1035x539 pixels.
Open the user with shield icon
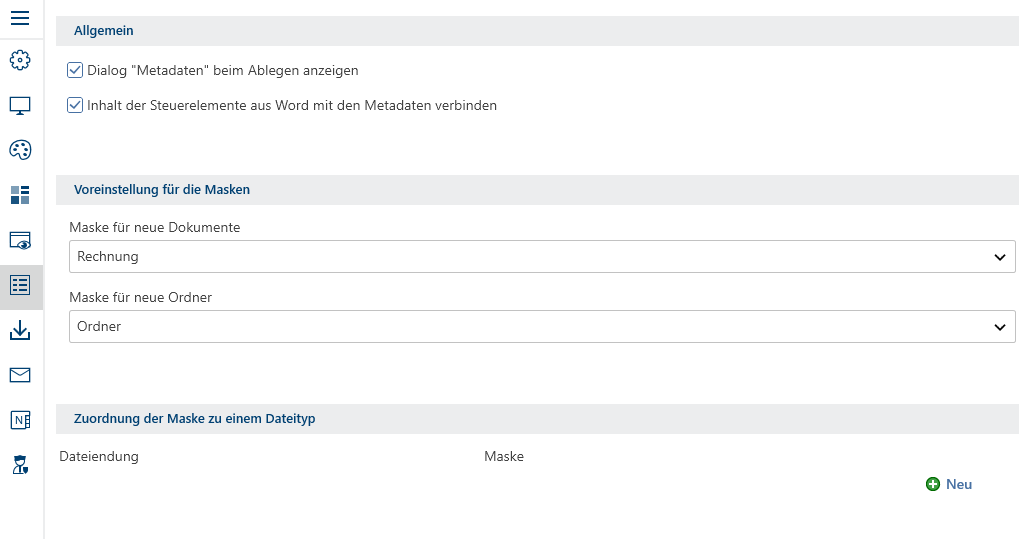point(20,464)
